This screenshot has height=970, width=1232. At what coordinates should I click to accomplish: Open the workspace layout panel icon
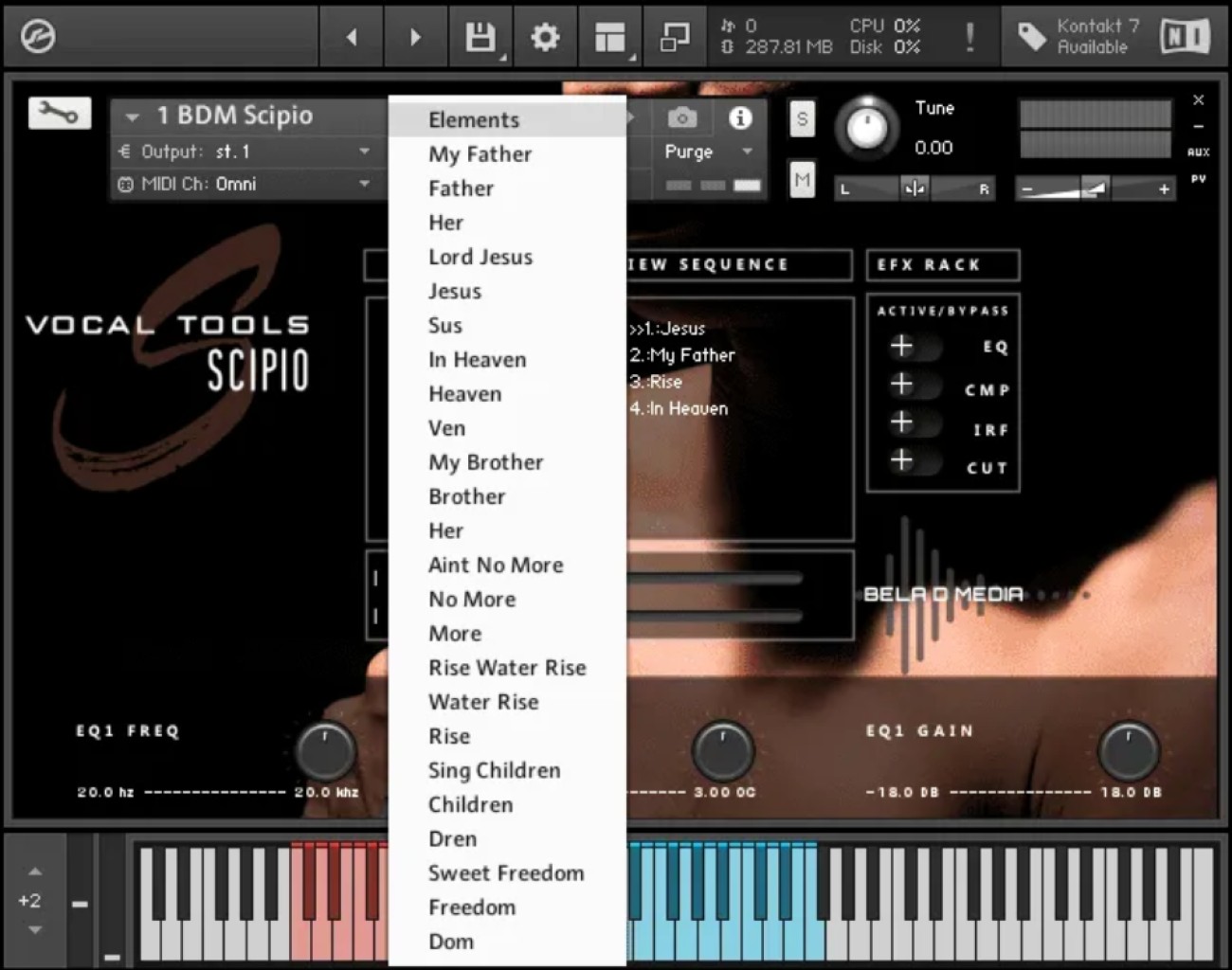609,37
